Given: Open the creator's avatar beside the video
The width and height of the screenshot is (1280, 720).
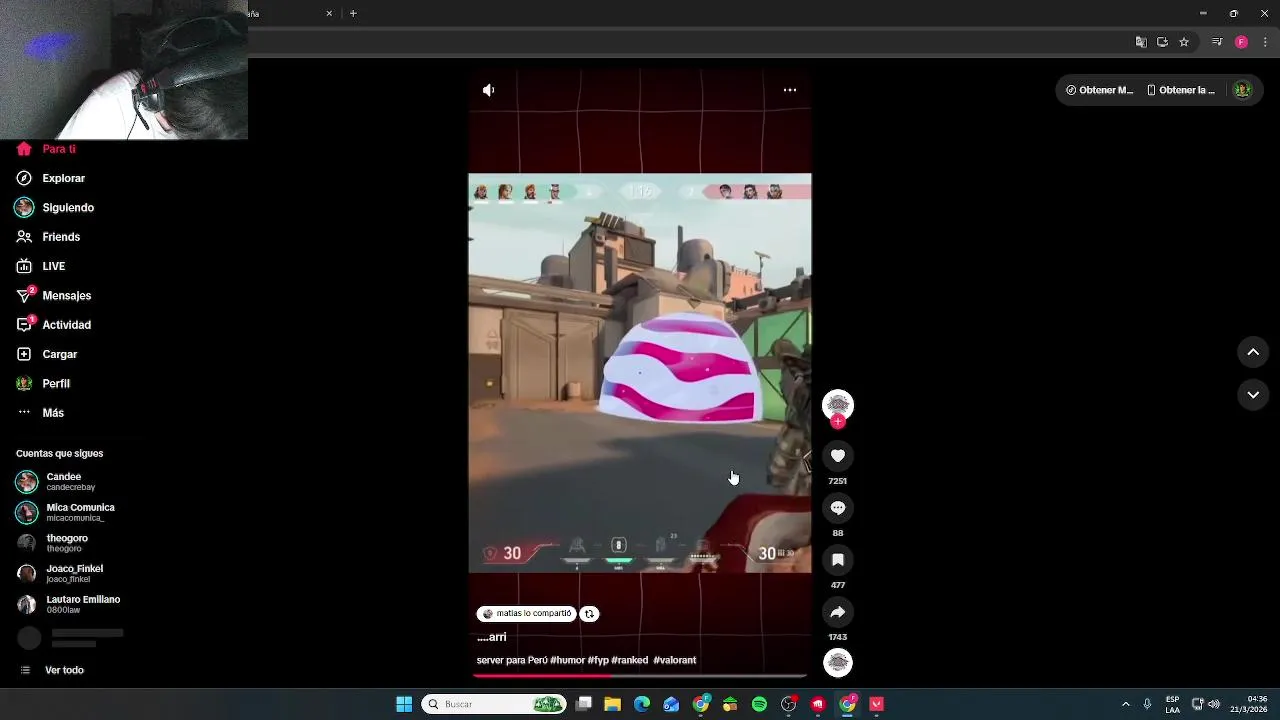Looking at the screenshot, I should coord(838,404).
